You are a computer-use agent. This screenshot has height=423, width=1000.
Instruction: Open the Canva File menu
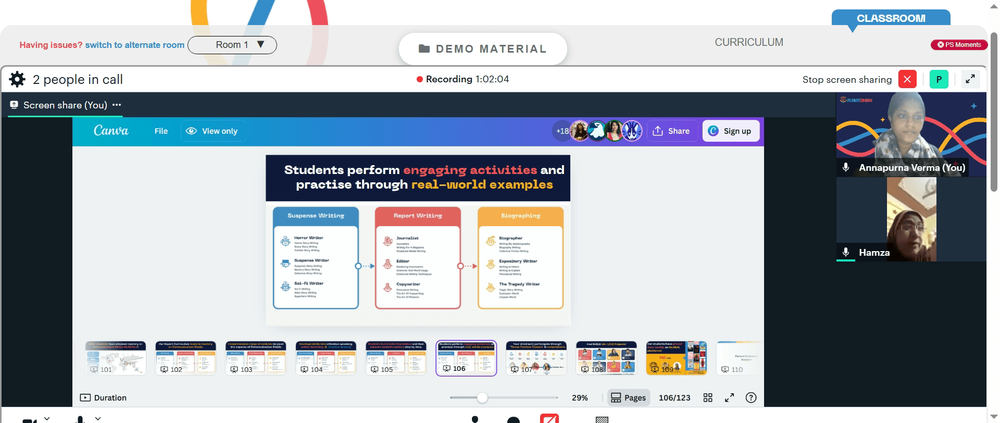click(x=161, y=131)
